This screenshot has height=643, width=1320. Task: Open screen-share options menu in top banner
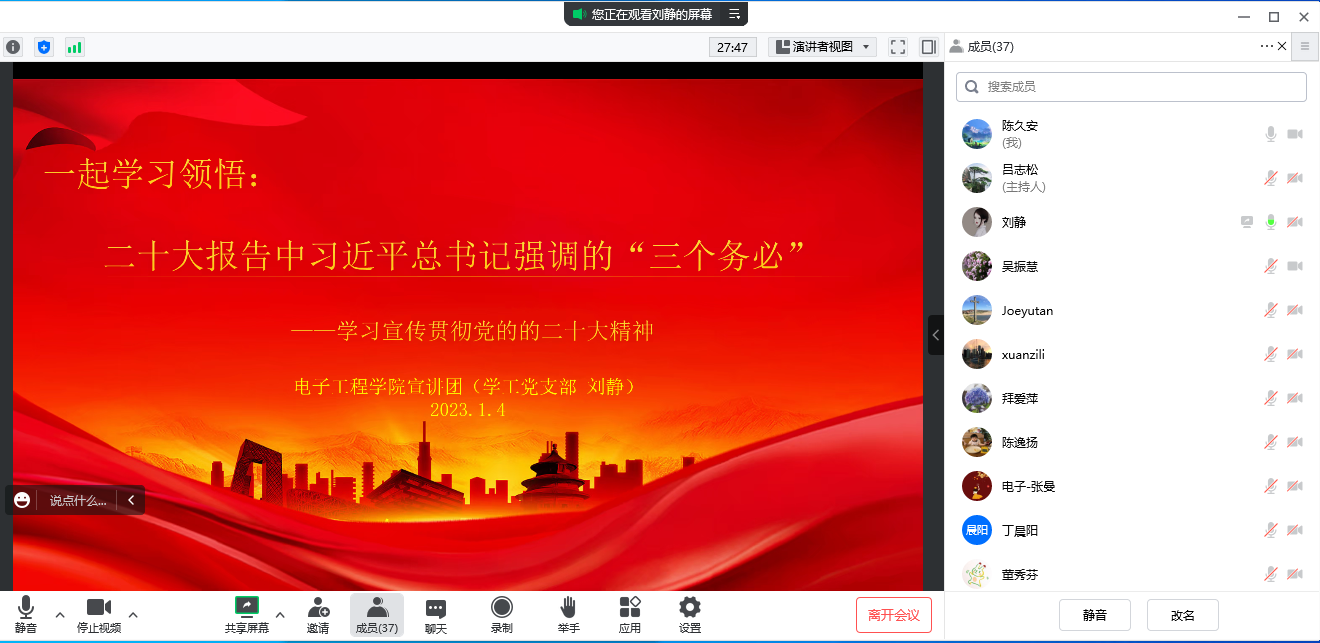[734, 14]
